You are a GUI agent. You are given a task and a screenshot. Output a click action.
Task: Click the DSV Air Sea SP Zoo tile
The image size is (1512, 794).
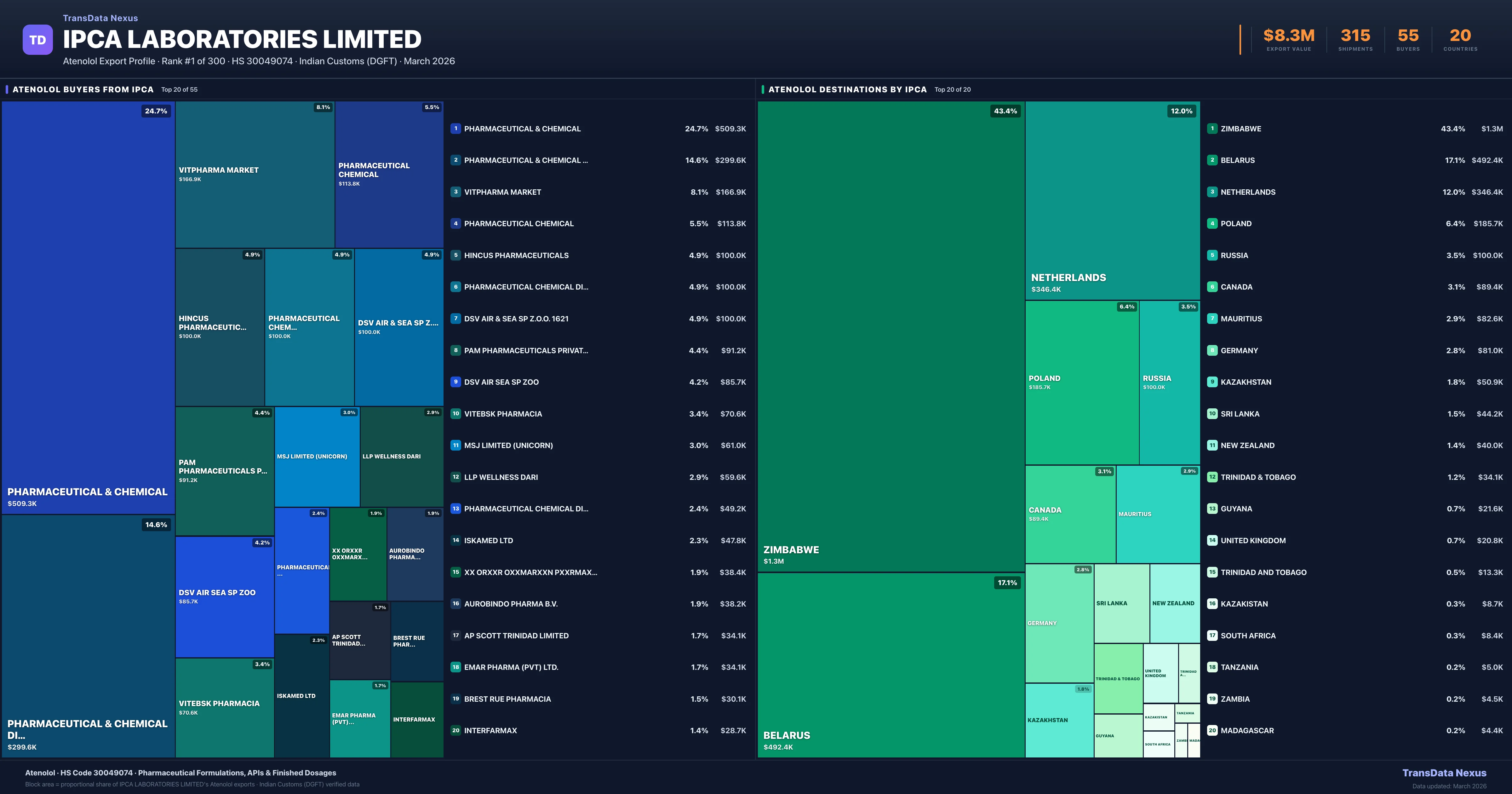pyautogui.click(x=224, y=597)
